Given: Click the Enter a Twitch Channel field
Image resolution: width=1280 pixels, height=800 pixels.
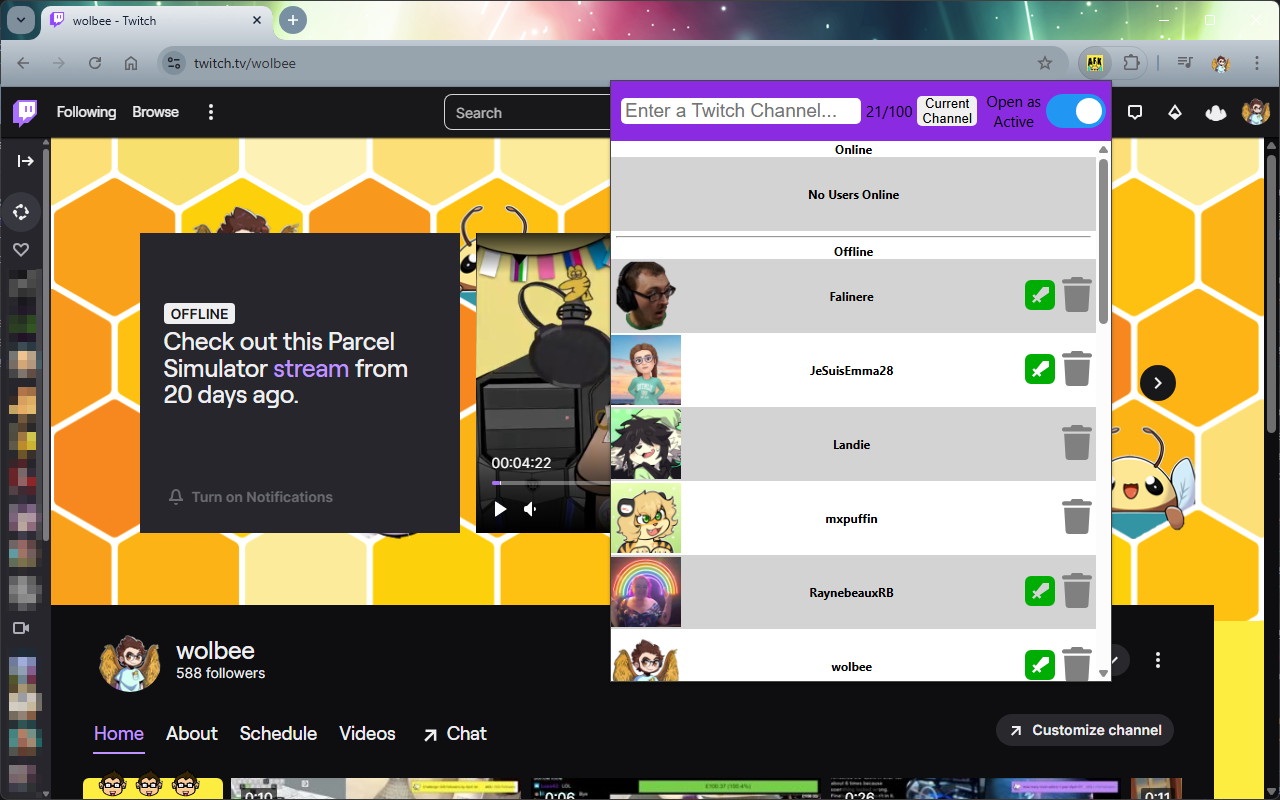Looking at the screenshot, I should click(741, 111).
